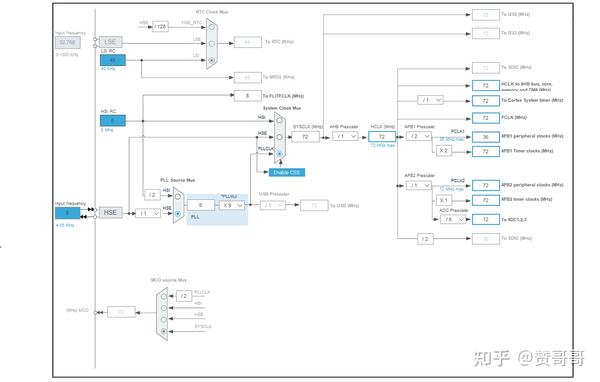Select HSI in the PLL Source Mux
600x382 pixels.
pos(178,196)
